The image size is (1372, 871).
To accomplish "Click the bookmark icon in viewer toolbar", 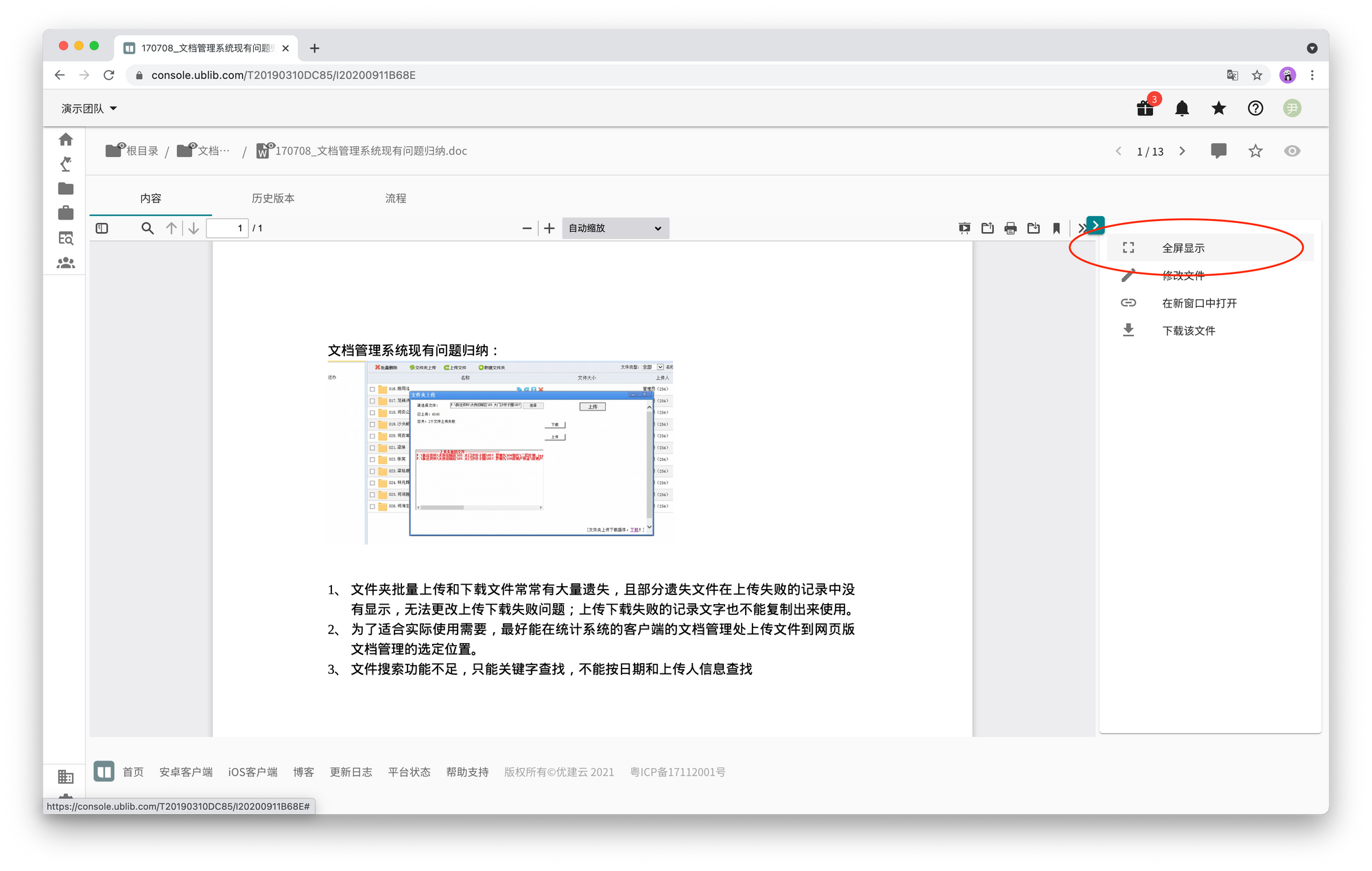I will click(1056, 228).
